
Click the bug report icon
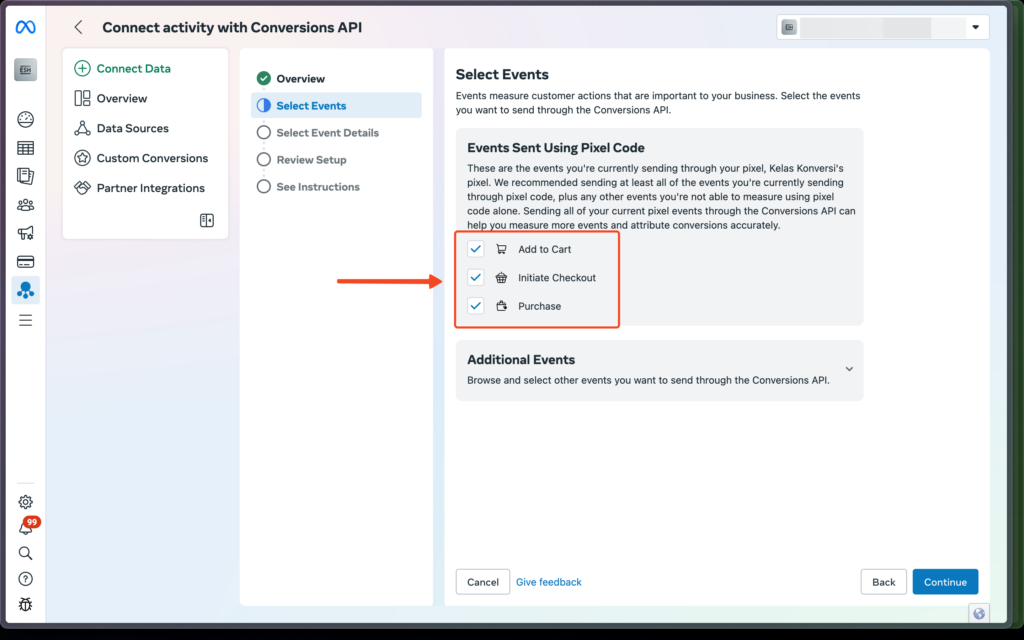[x=26, y=604]
